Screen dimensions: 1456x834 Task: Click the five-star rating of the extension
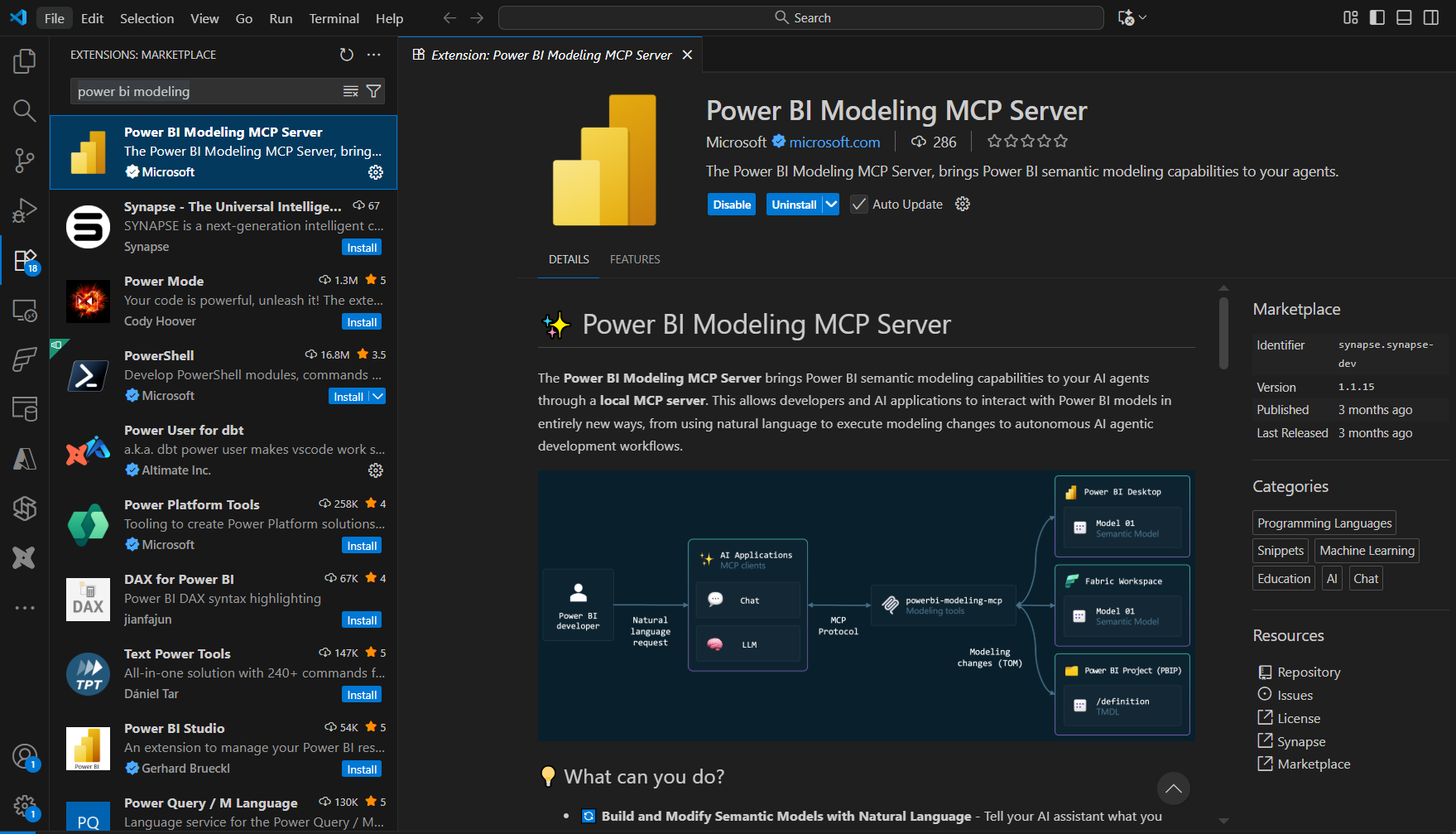1027,142
